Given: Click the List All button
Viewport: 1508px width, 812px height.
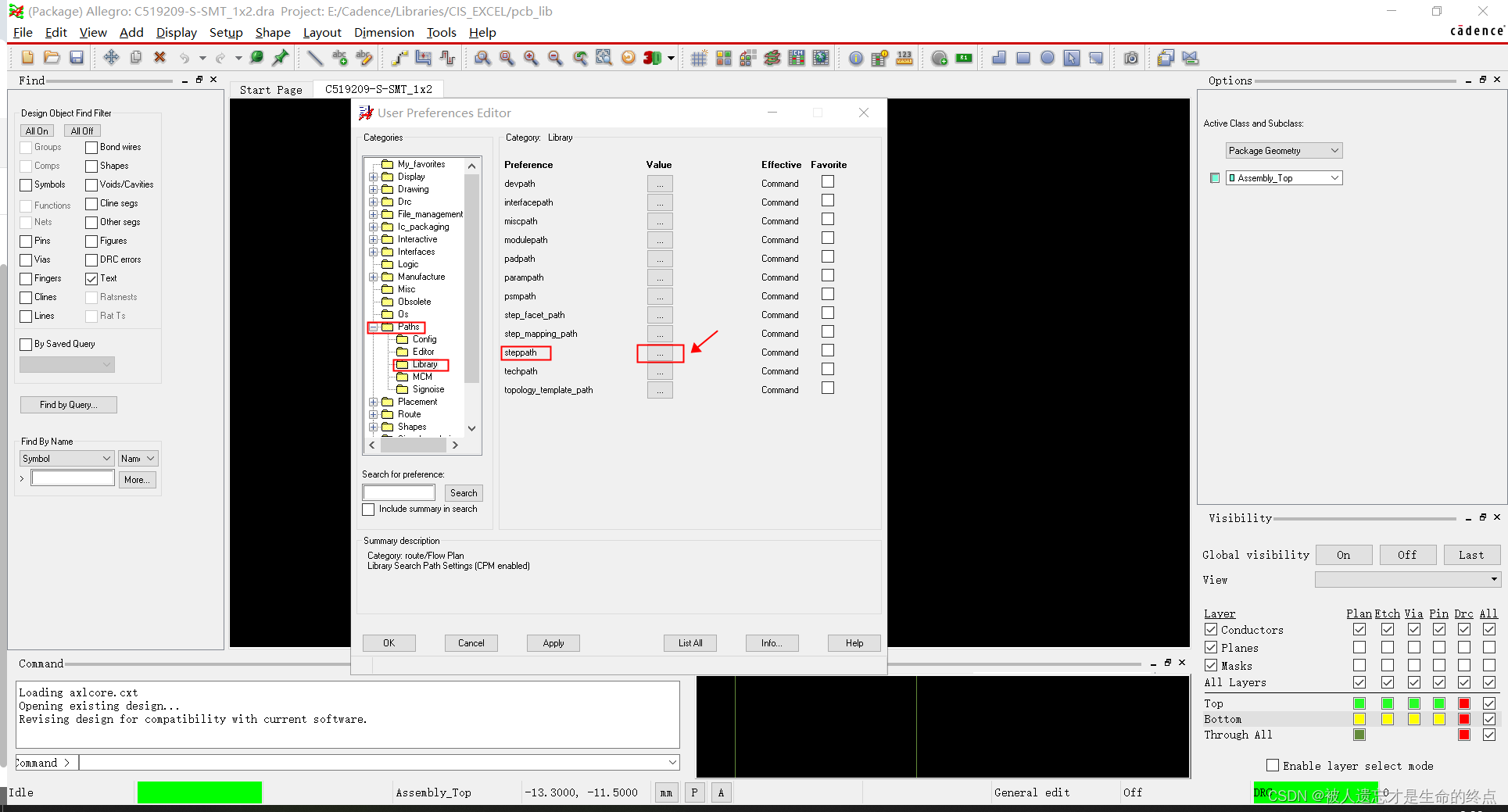Looking at the screenshot, I should click(x=690, y=643).
